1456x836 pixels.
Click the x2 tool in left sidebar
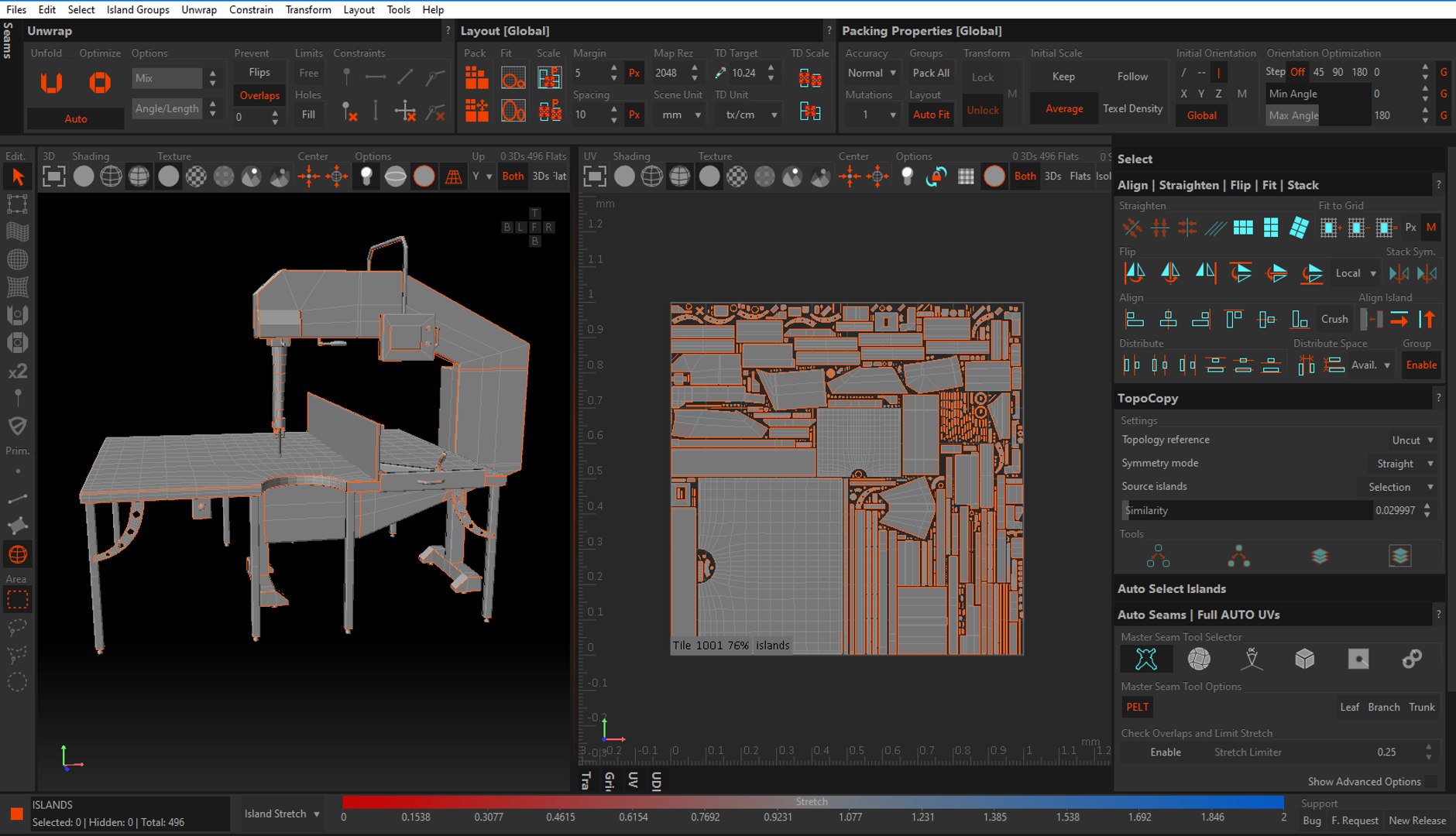click(x=17, y=372)
